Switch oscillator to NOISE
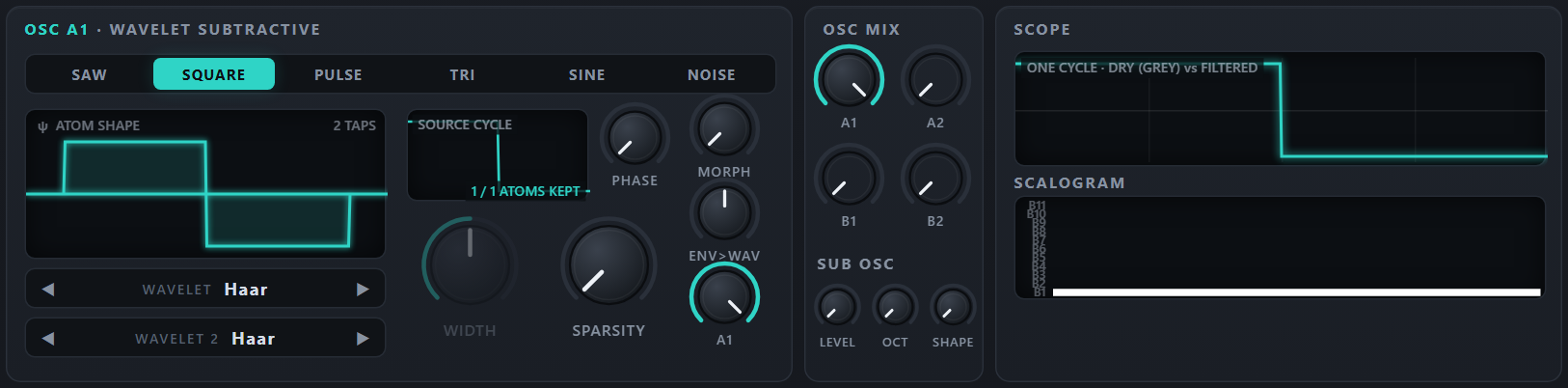 [x=712, y=74]
